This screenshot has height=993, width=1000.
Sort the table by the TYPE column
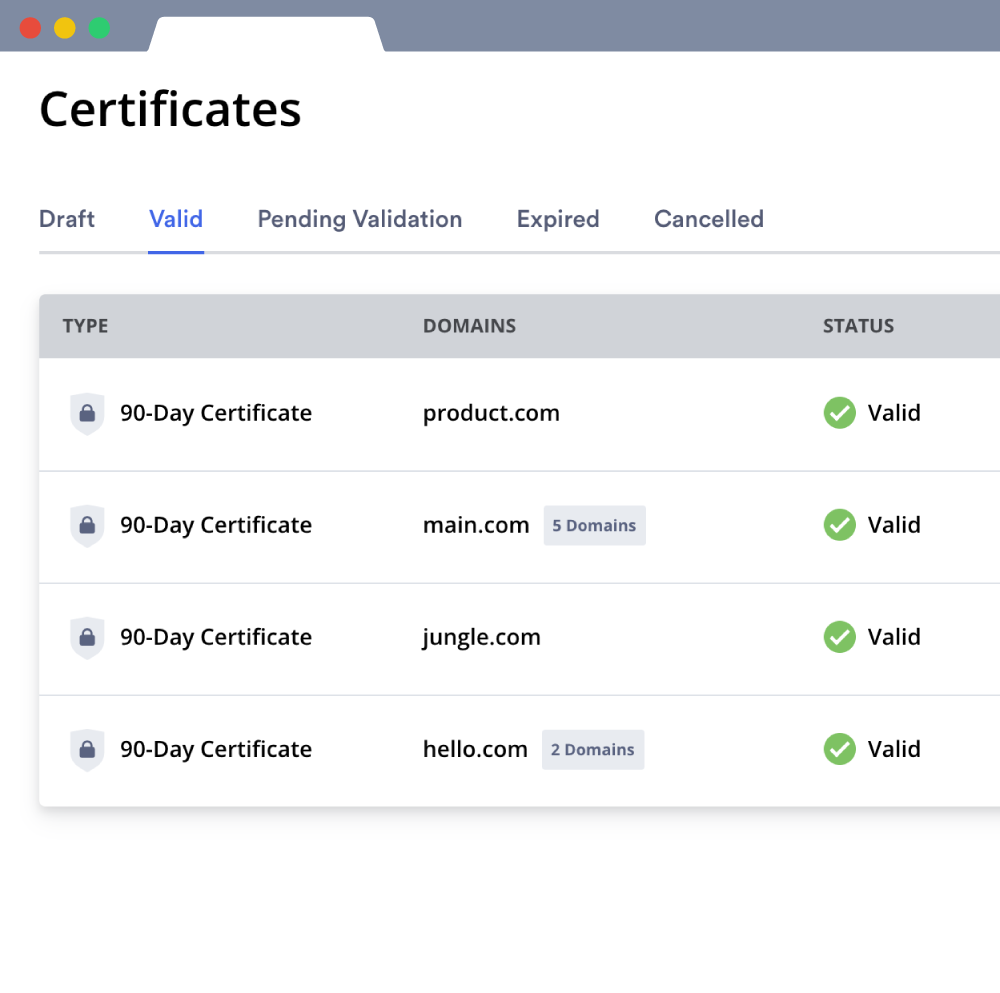(85, 326)
